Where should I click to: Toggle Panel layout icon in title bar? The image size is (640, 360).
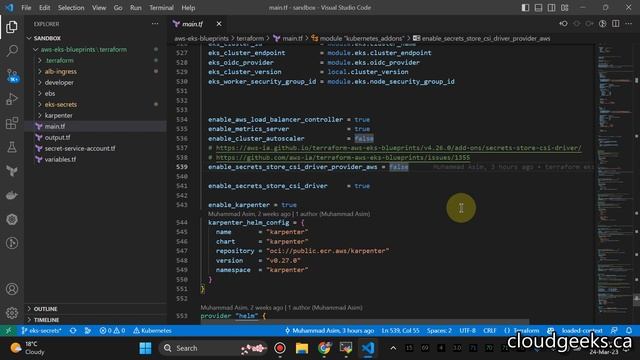point(538,7)
